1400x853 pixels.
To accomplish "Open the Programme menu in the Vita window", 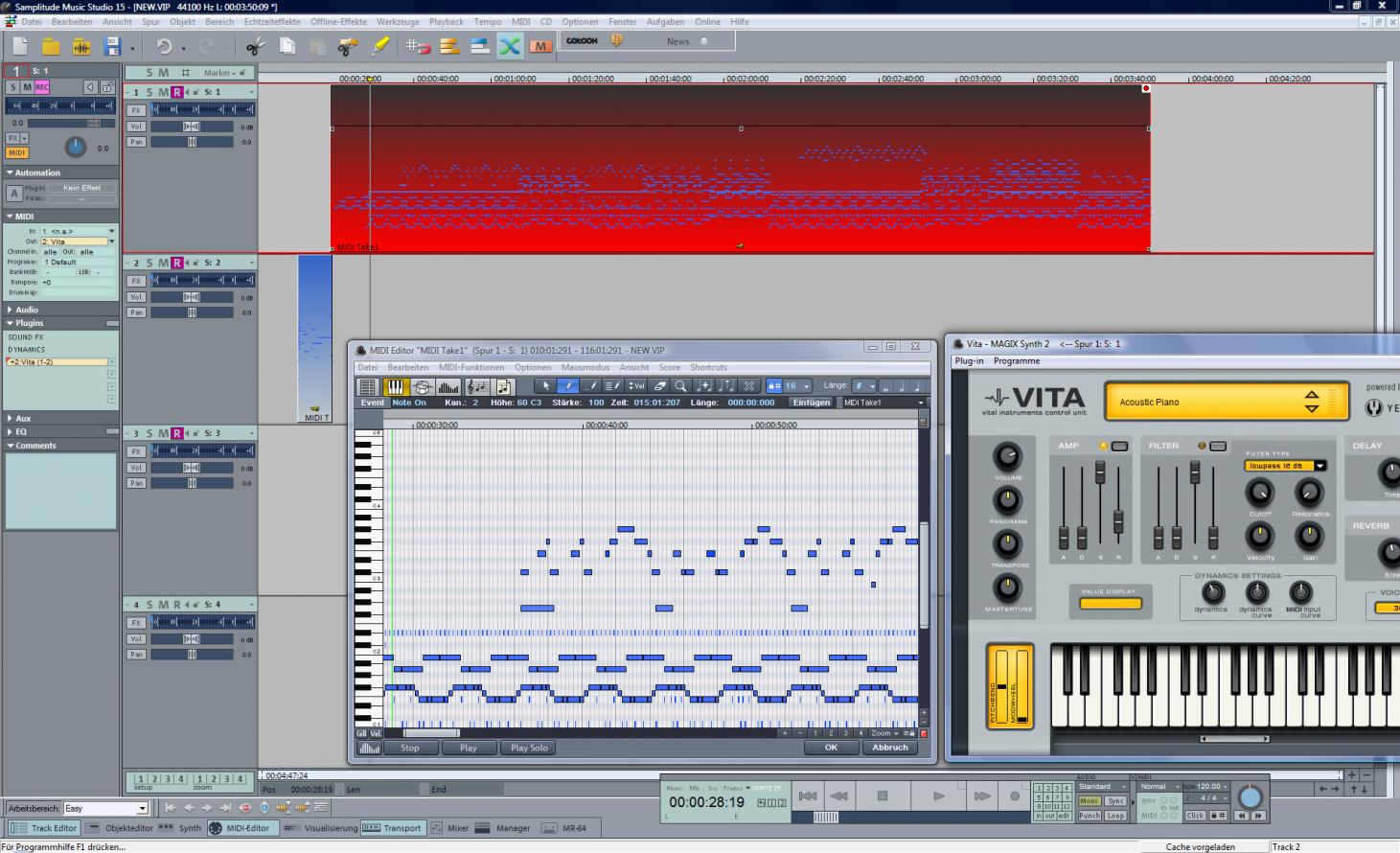I will click(x=1017, y=361).
